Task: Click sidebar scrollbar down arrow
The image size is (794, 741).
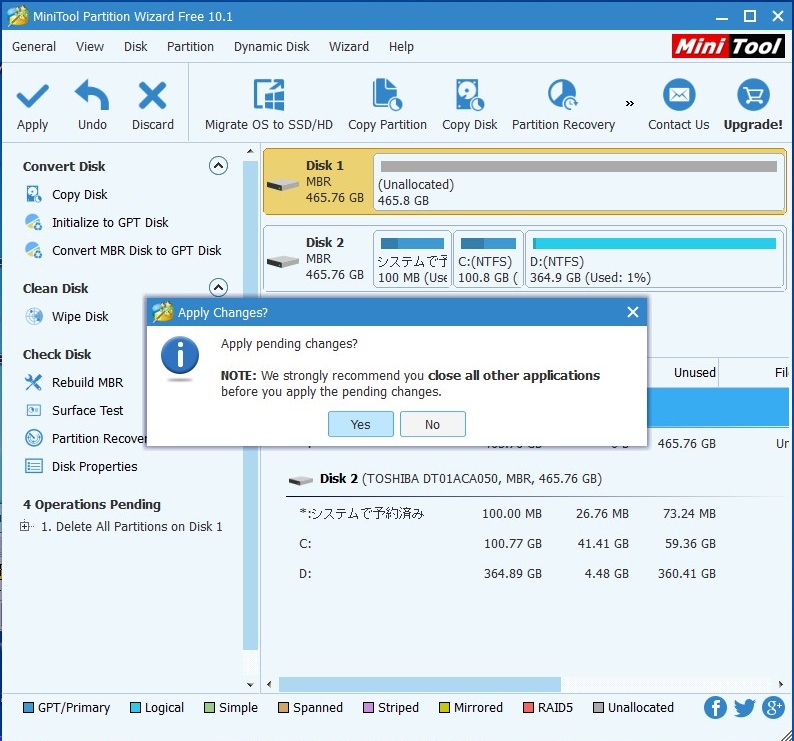Action: pos(250,685)
